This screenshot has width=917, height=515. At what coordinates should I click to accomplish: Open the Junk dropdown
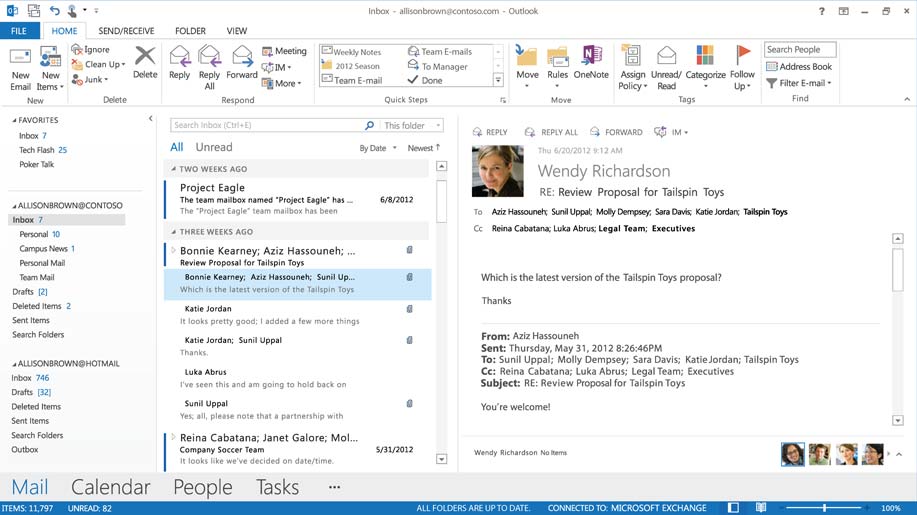(x=89, y=80)
